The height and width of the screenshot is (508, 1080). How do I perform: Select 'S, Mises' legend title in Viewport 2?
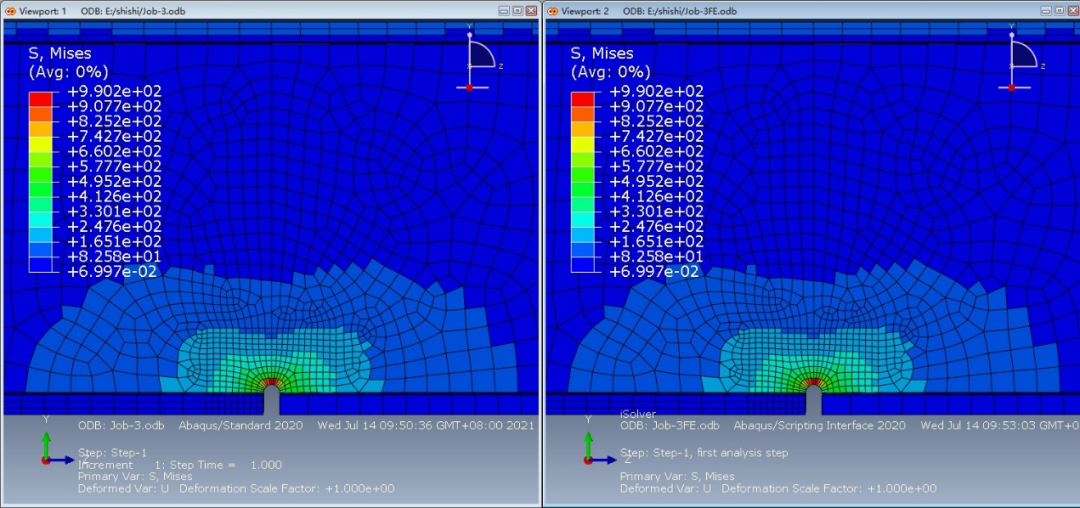[x=602, y=54]
